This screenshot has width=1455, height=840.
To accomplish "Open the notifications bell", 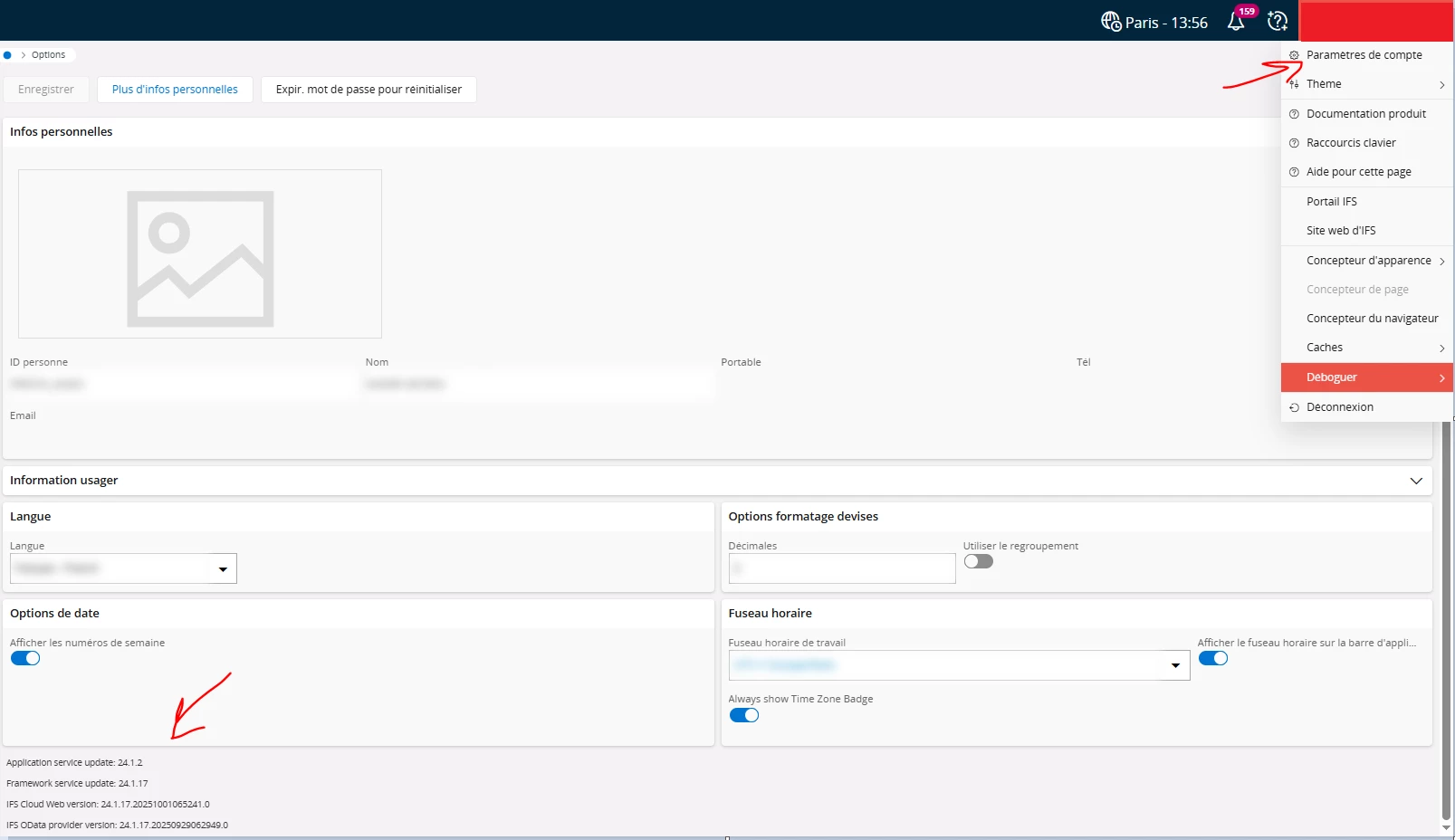I will (x=1236, y=21).
